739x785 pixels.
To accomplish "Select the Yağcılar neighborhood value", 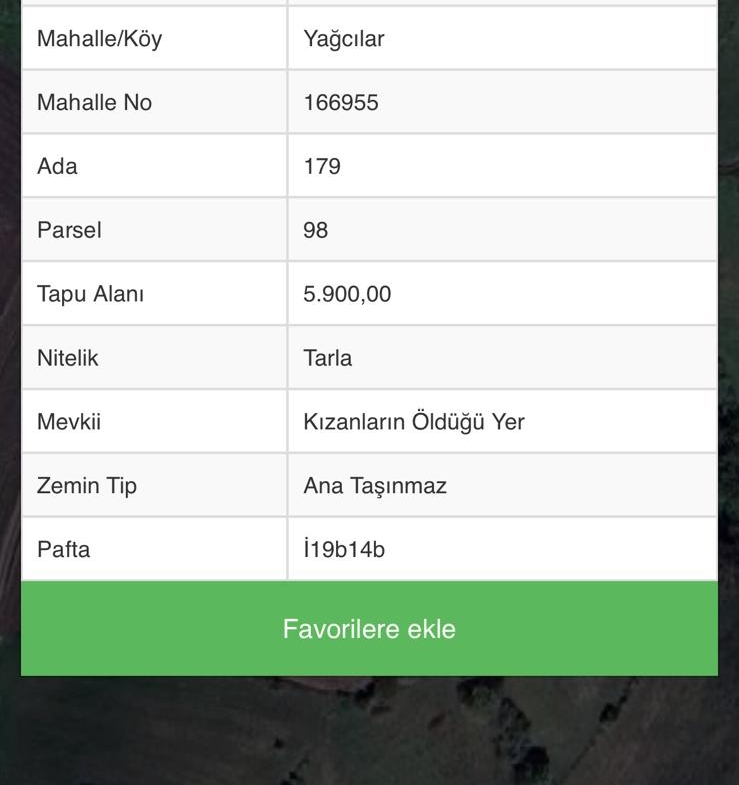I will coord(344,39).
